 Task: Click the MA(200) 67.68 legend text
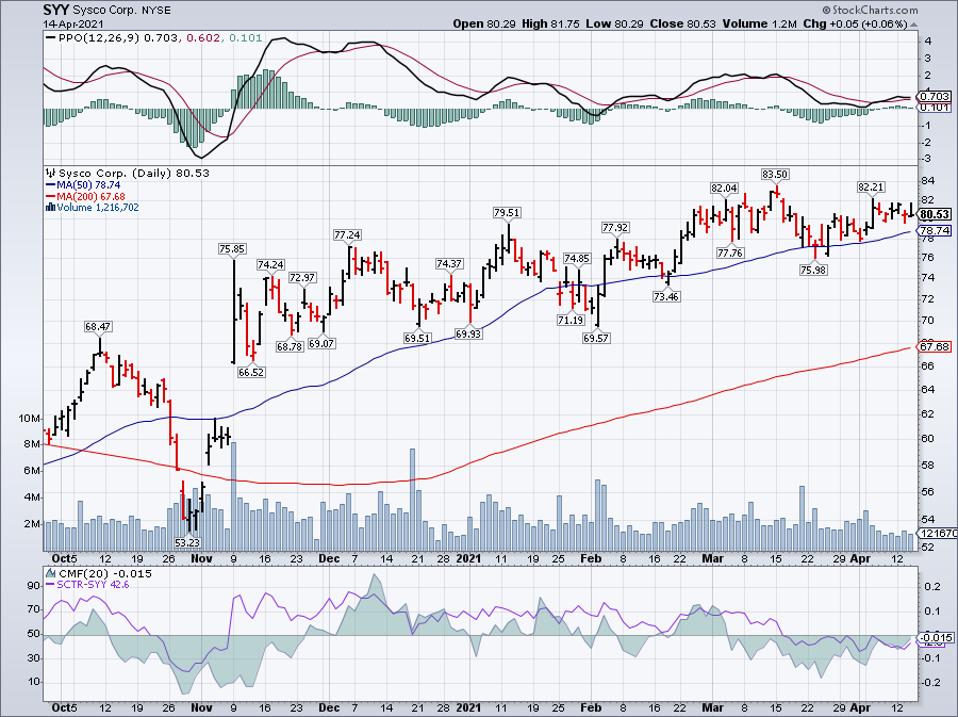(91, 197)
